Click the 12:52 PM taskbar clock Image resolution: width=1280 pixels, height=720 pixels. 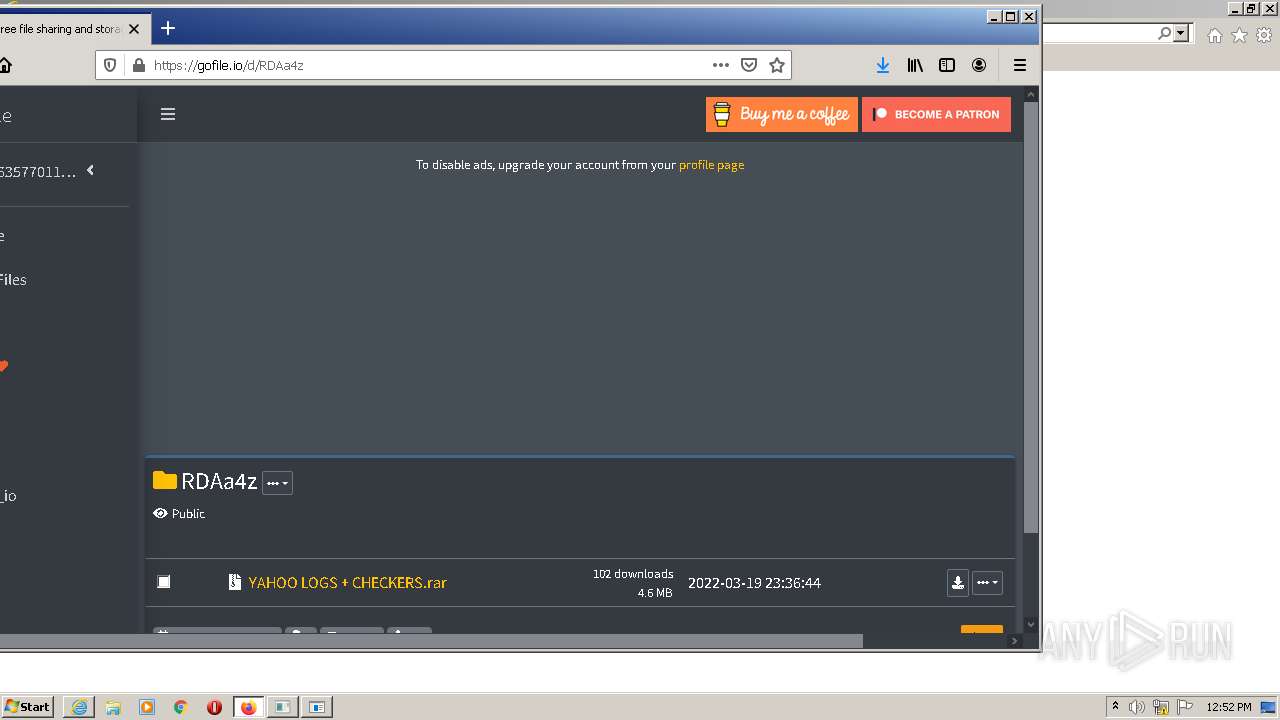pyautogui.click(x=1229, y=707)
